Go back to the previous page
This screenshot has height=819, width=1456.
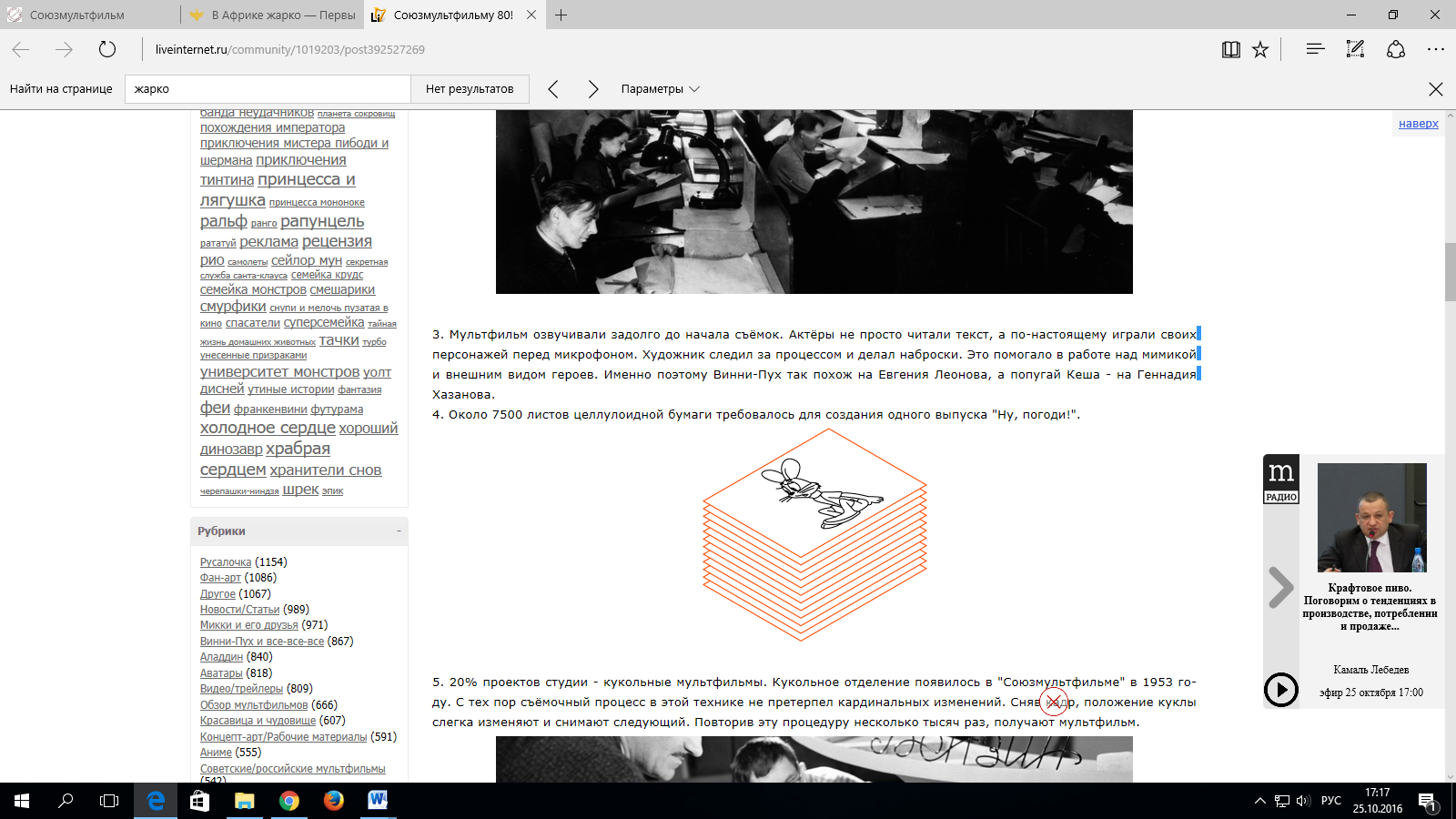point(21,49)
